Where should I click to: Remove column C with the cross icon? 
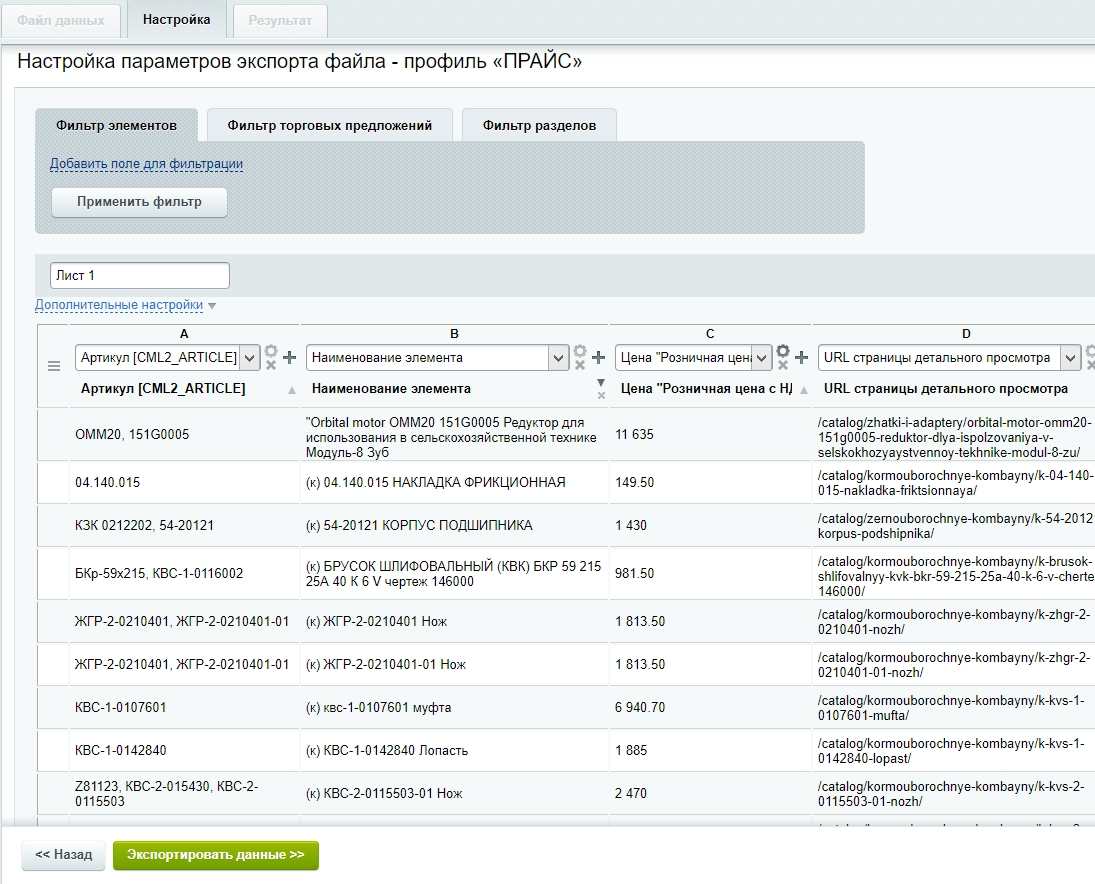(783, 365)
